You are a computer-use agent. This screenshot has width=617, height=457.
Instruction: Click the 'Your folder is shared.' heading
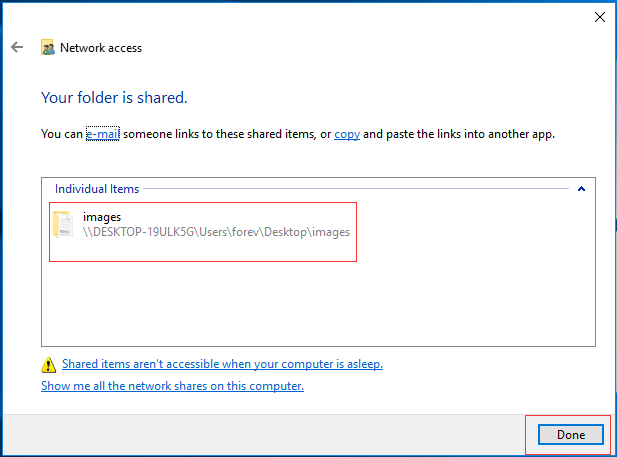tap(114, 98)
